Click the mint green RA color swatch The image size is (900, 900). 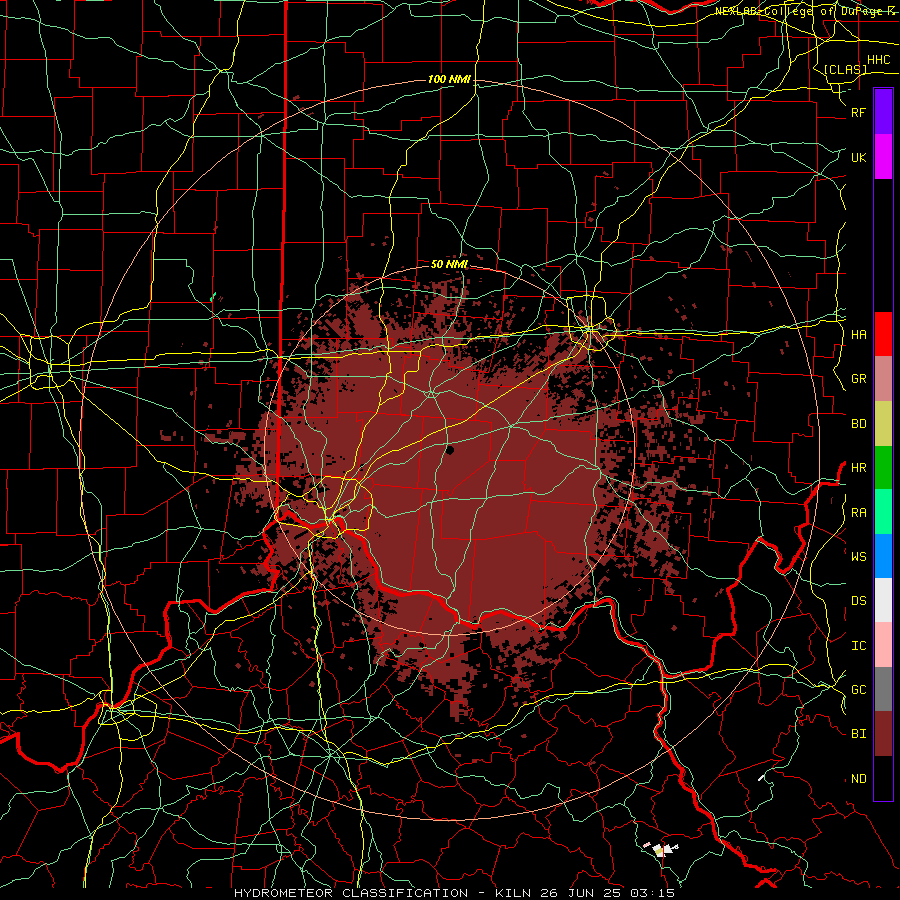[x=883, y=512]
